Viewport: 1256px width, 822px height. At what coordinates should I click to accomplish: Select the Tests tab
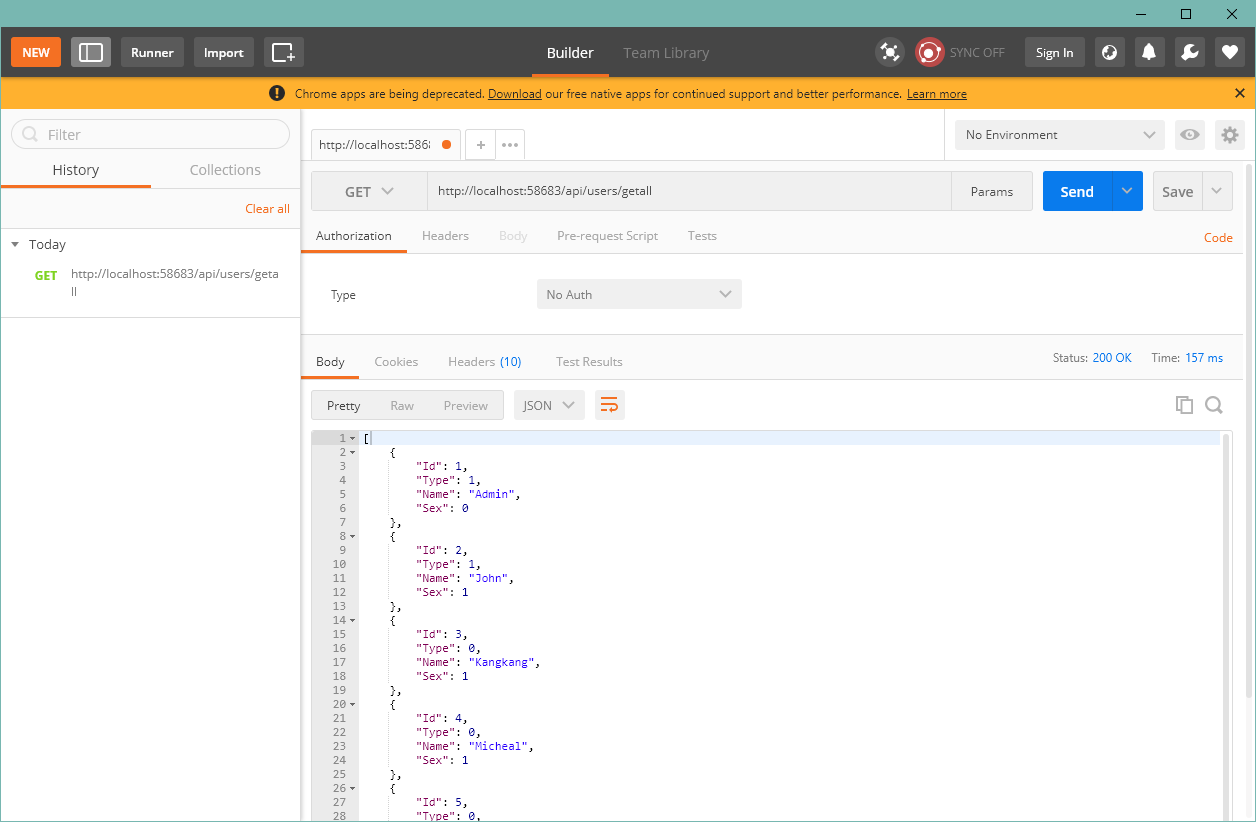click(702, 236)
